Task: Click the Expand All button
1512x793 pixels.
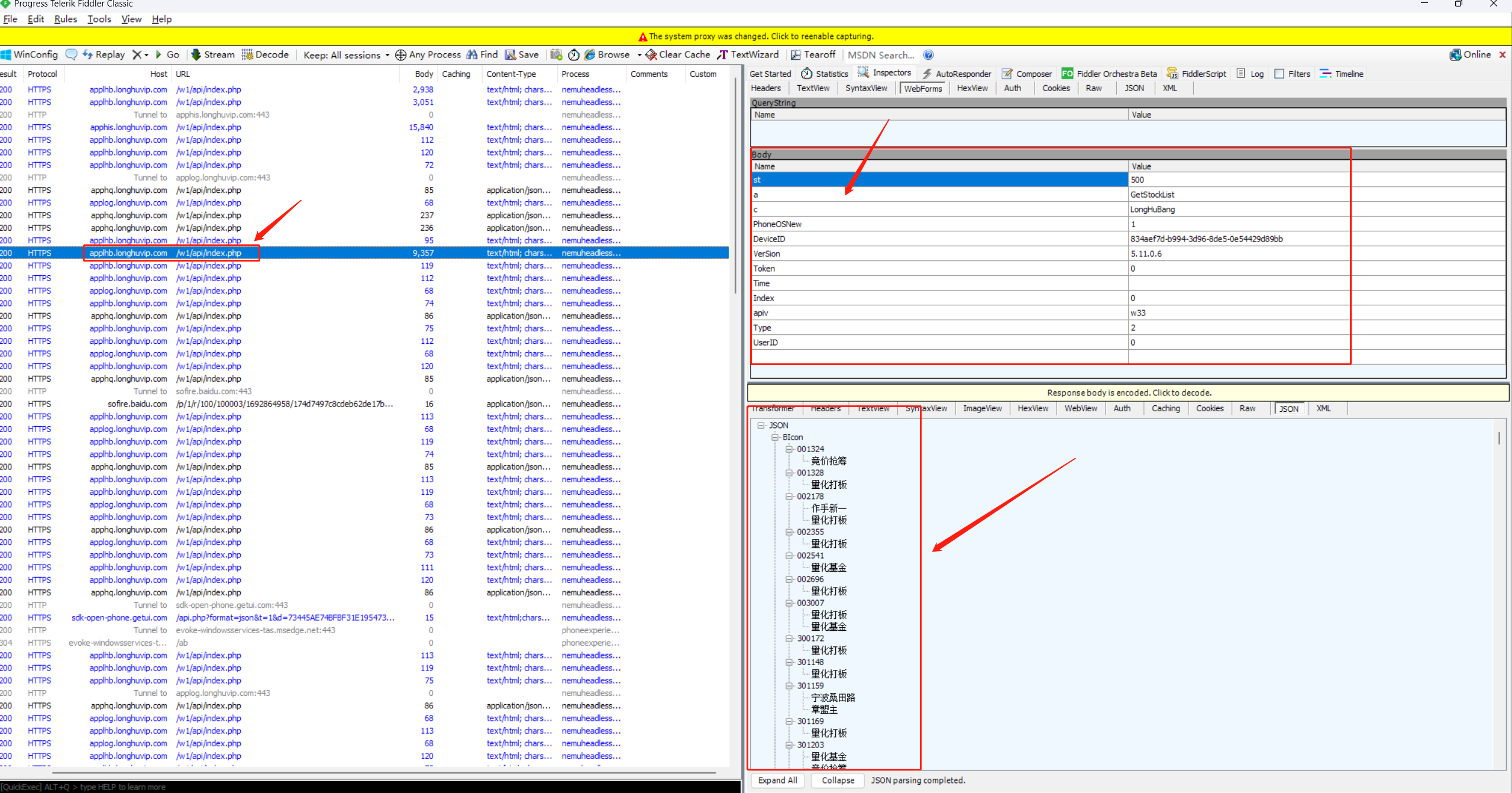Action: click(x=777, y=780)
